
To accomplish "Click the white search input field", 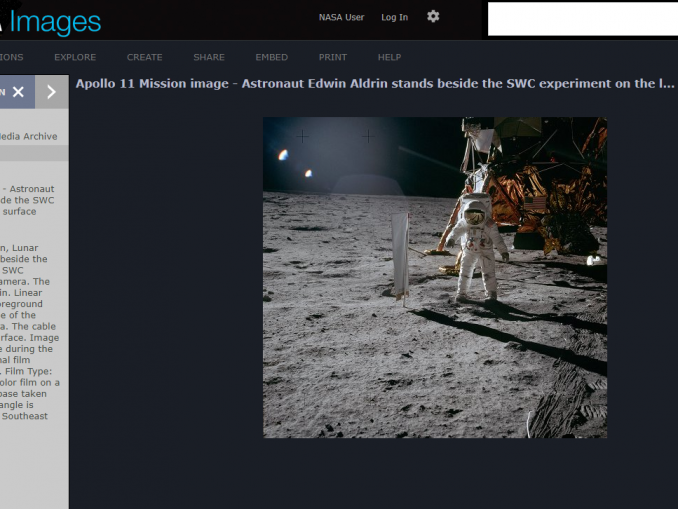I will (583, 19).
